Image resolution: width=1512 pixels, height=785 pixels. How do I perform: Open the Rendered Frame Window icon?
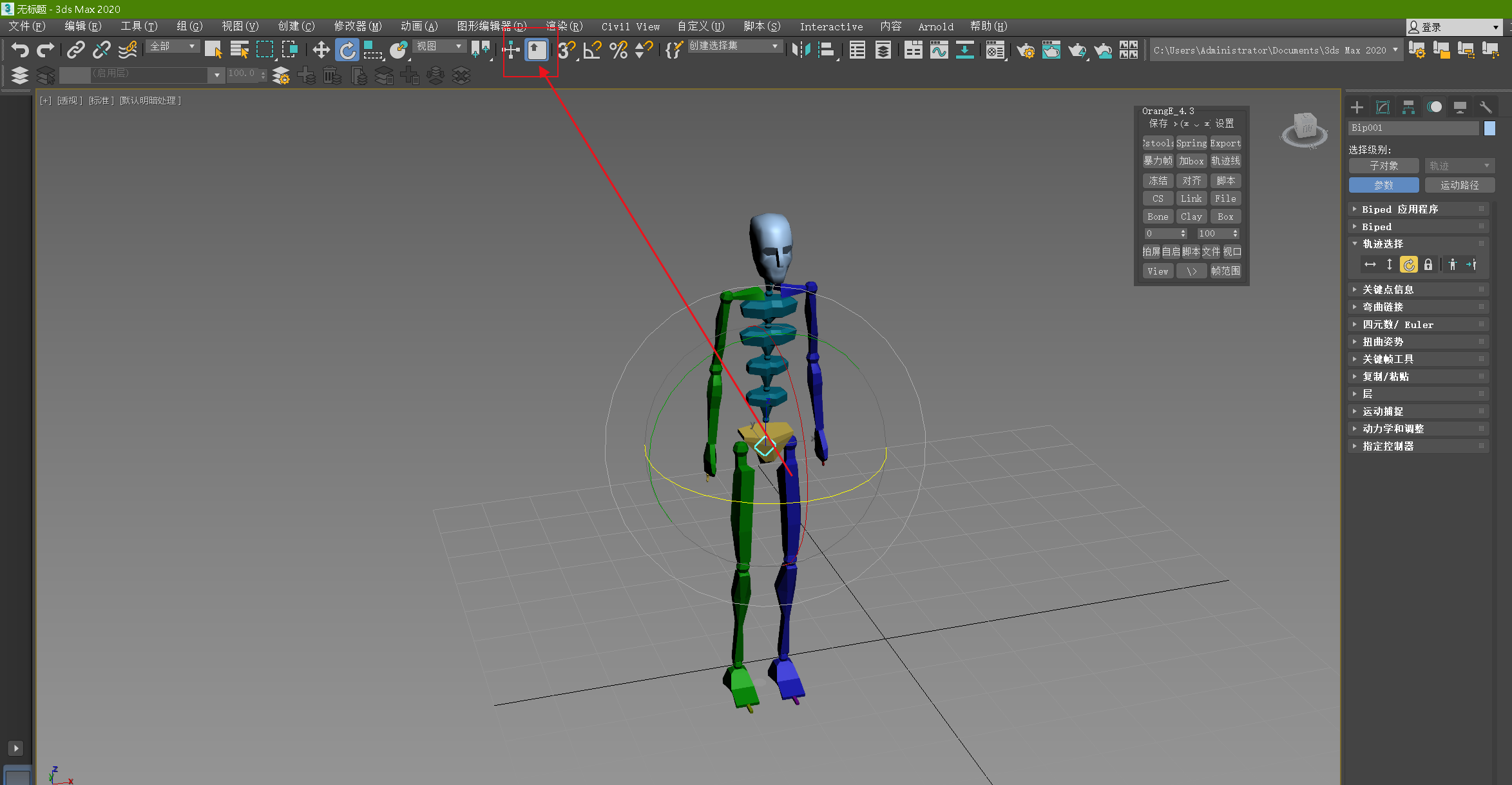1051,50
